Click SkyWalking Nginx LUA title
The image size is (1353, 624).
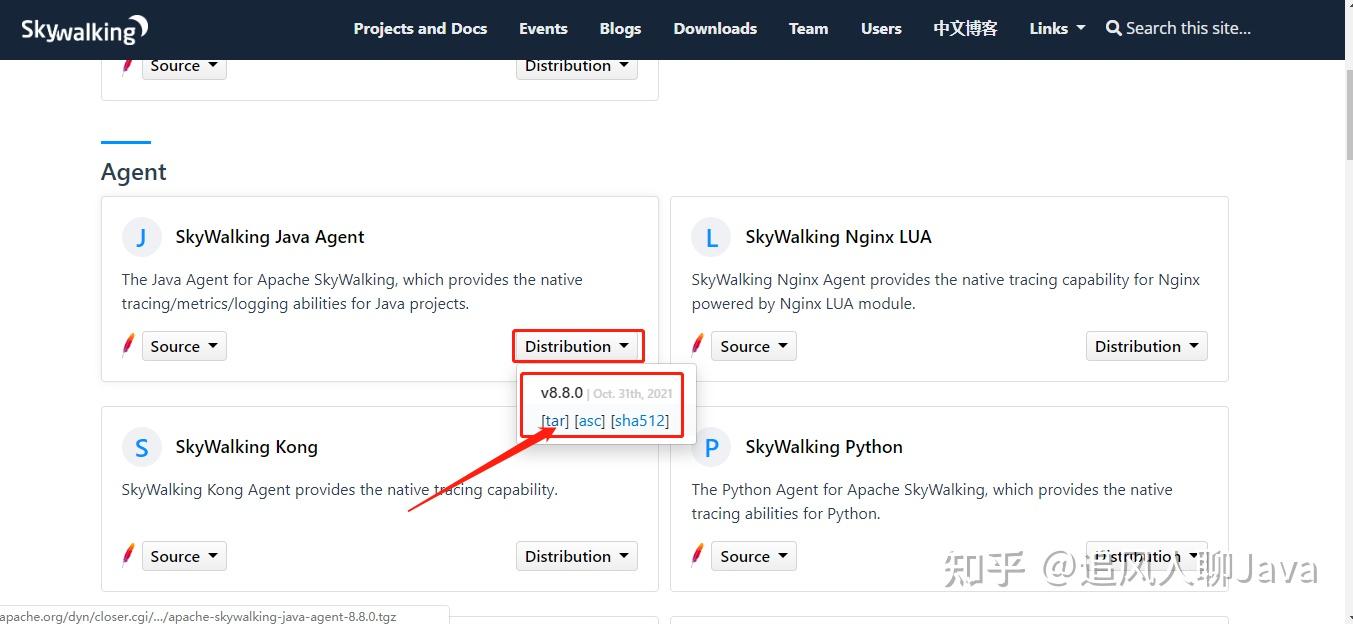(x=838, y=237)
